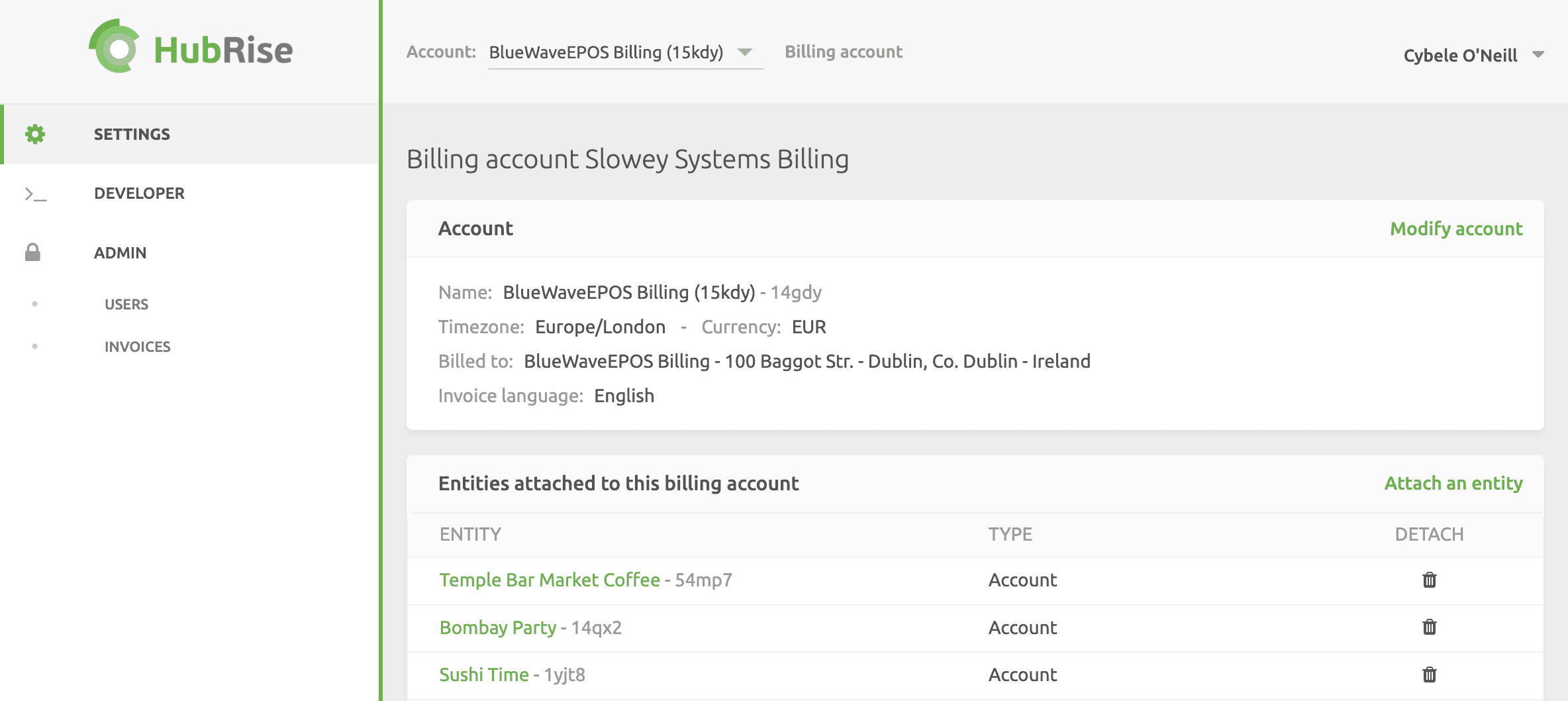The image size is (1568, 701).
Task: Click the Account type cell for Temple Bar
Action: tap(1022, 580)
